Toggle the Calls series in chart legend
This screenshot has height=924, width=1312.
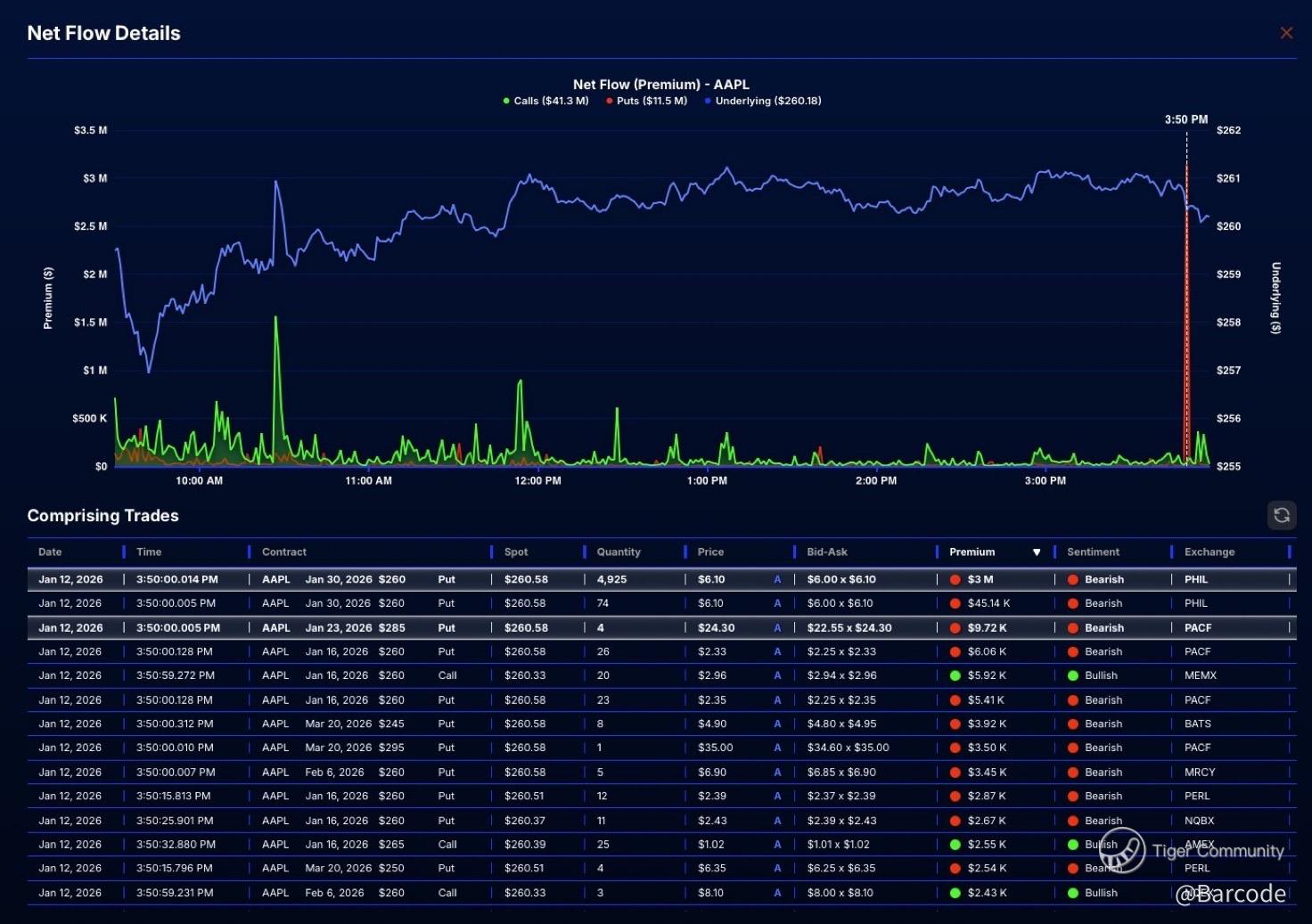pyautogui.click(x=545, y=101)
